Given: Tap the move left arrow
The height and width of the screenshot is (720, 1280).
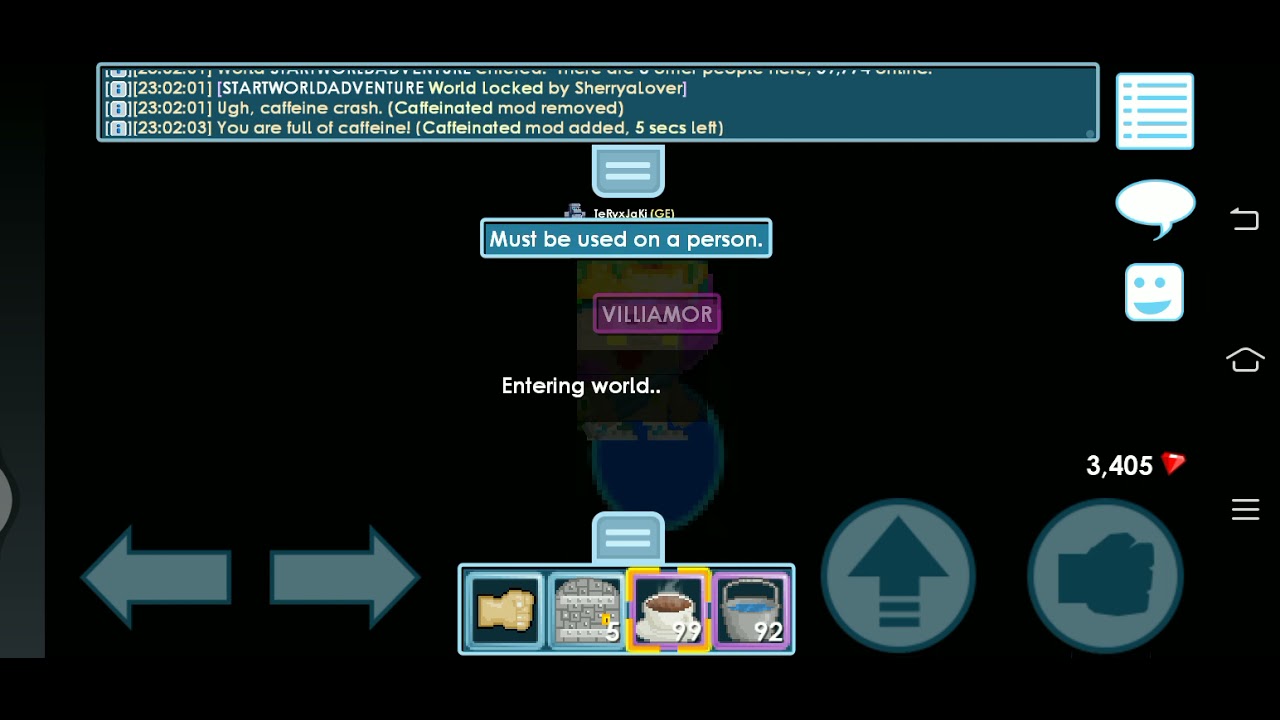Looking at the screenshot, I should (x=157, y=577).
